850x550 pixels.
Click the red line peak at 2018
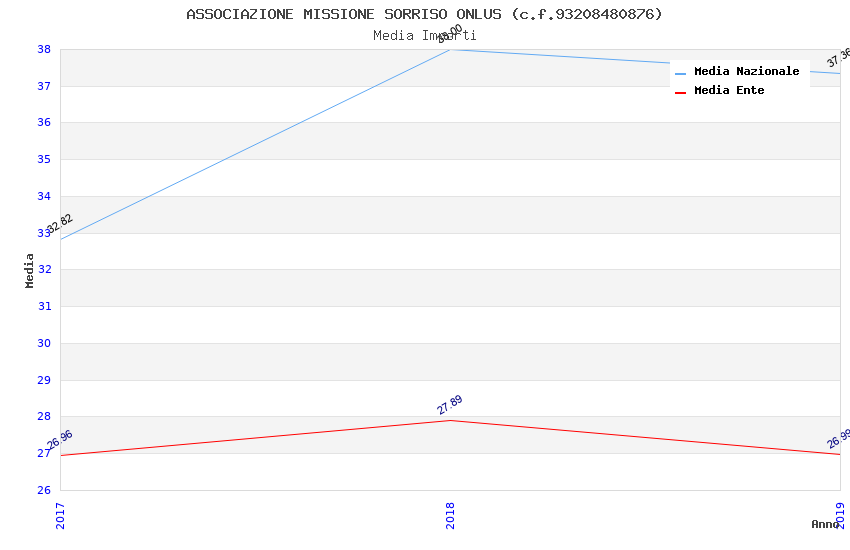point(450,420)
